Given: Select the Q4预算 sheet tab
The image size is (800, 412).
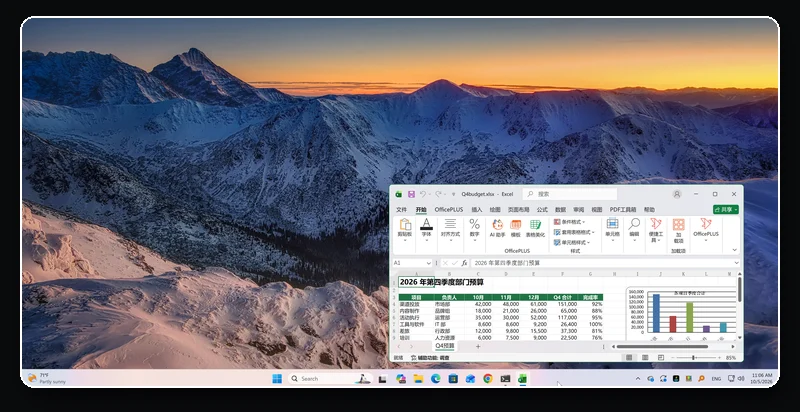Looking at the screenshot, I should click(445, 346).
